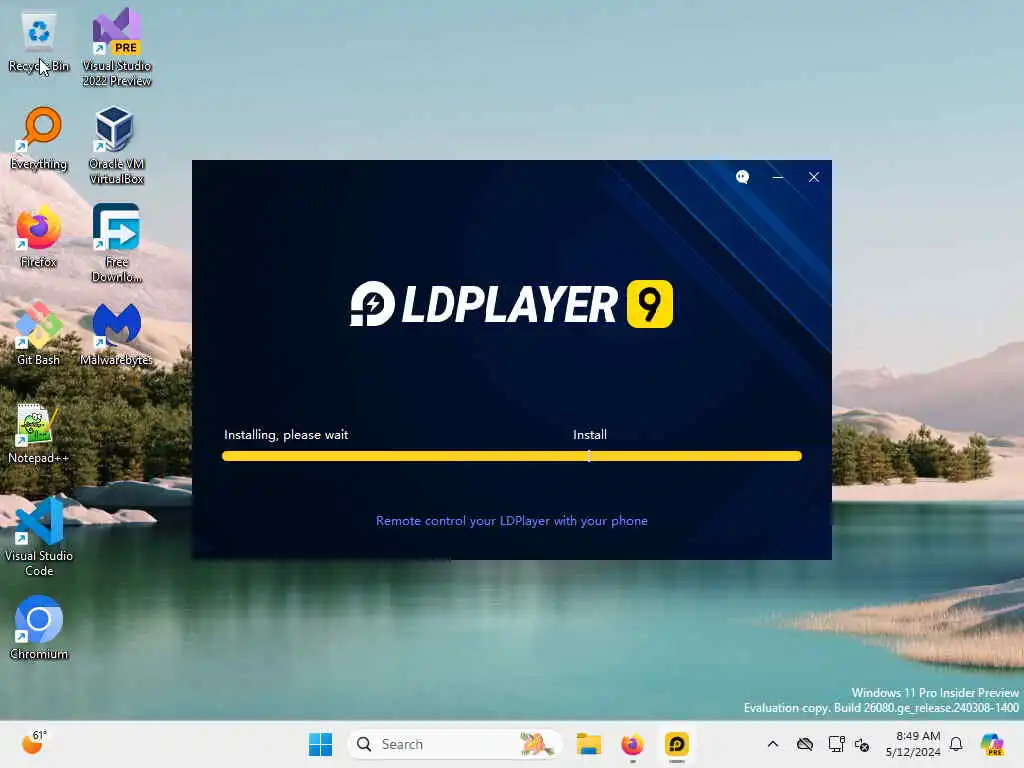Image resolution: width=1024 pixels, height=768 pixels.
Task: Open the Windows Start menu
Action: (320, 744)
